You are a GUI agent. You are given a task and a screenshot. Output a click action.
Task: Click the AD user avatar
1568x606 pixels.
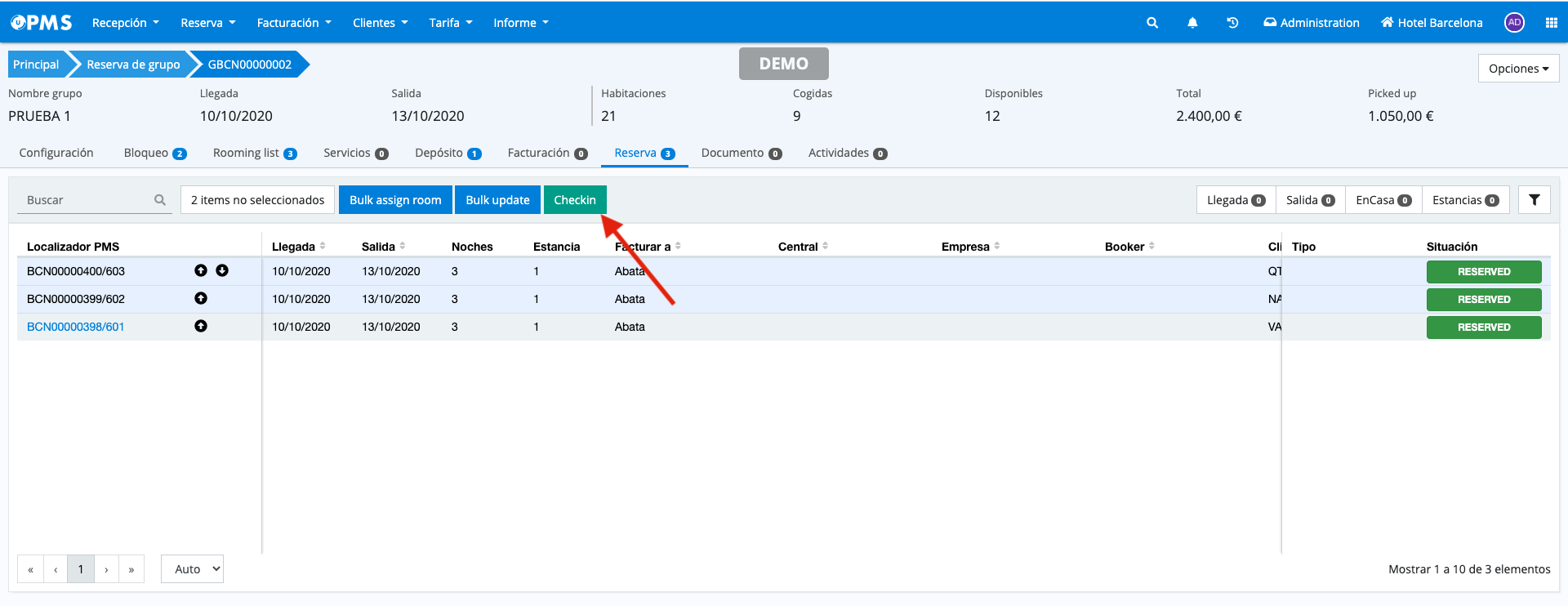pos(1514,23)
